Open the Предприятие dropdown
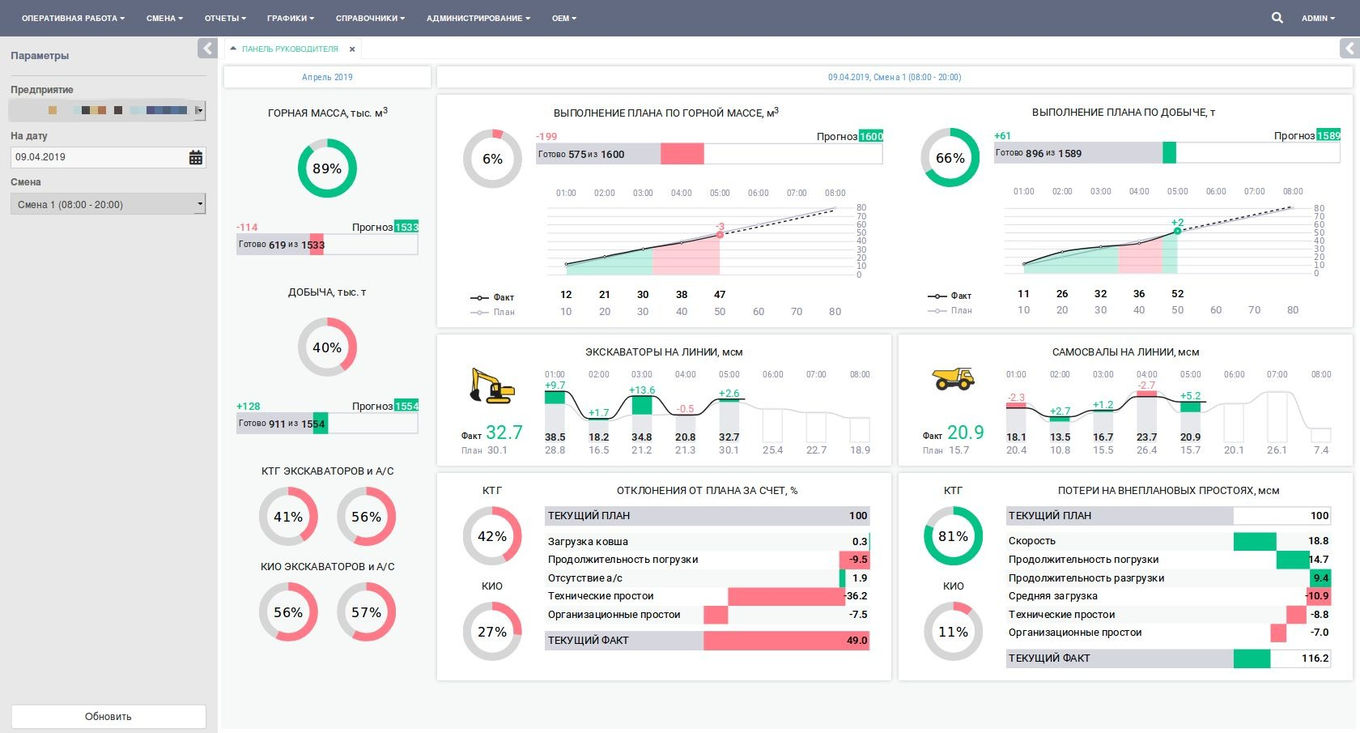 coord(108,110)
